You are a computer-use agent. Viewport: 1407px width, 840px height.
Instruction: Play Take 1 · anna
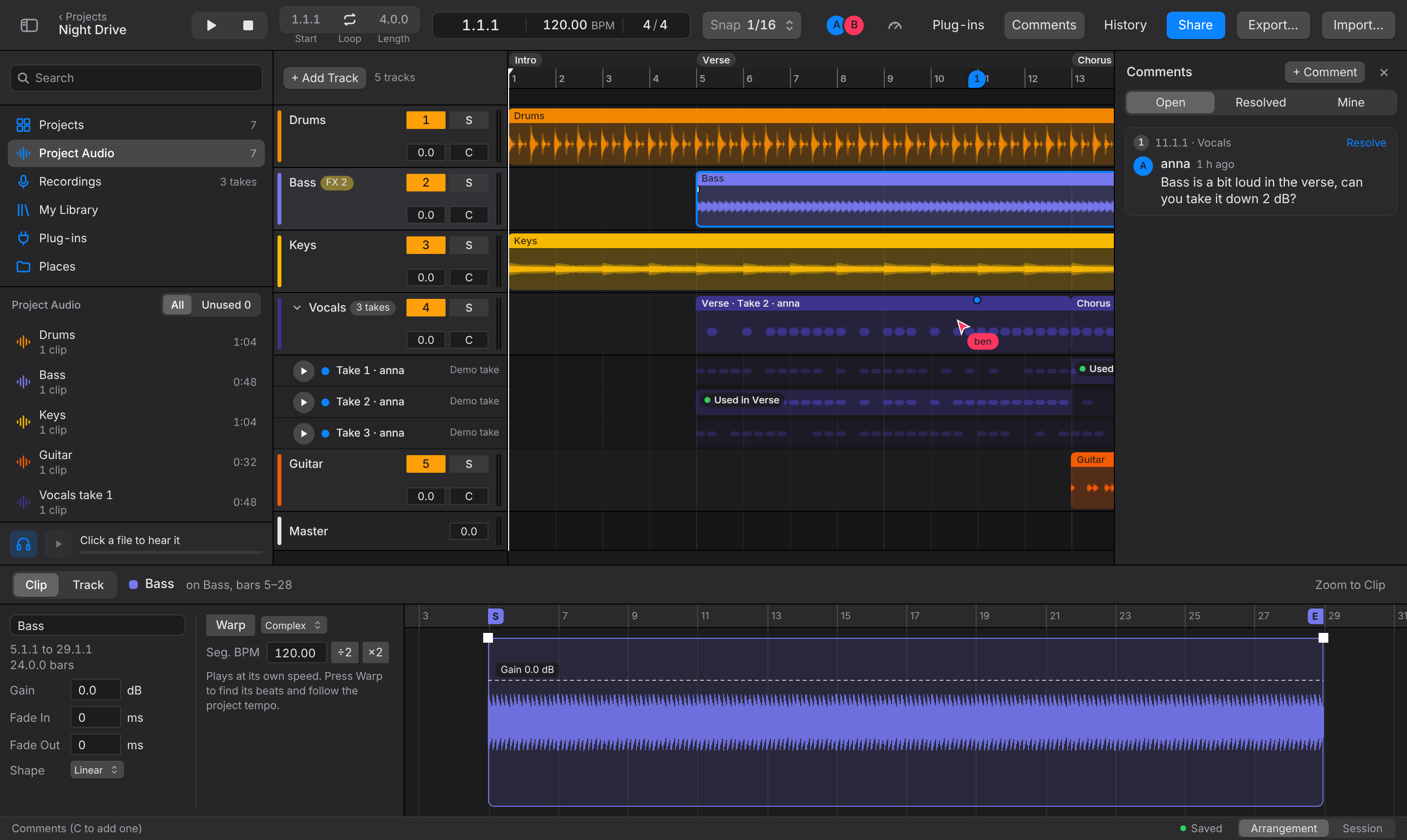(x=303, y=371)
